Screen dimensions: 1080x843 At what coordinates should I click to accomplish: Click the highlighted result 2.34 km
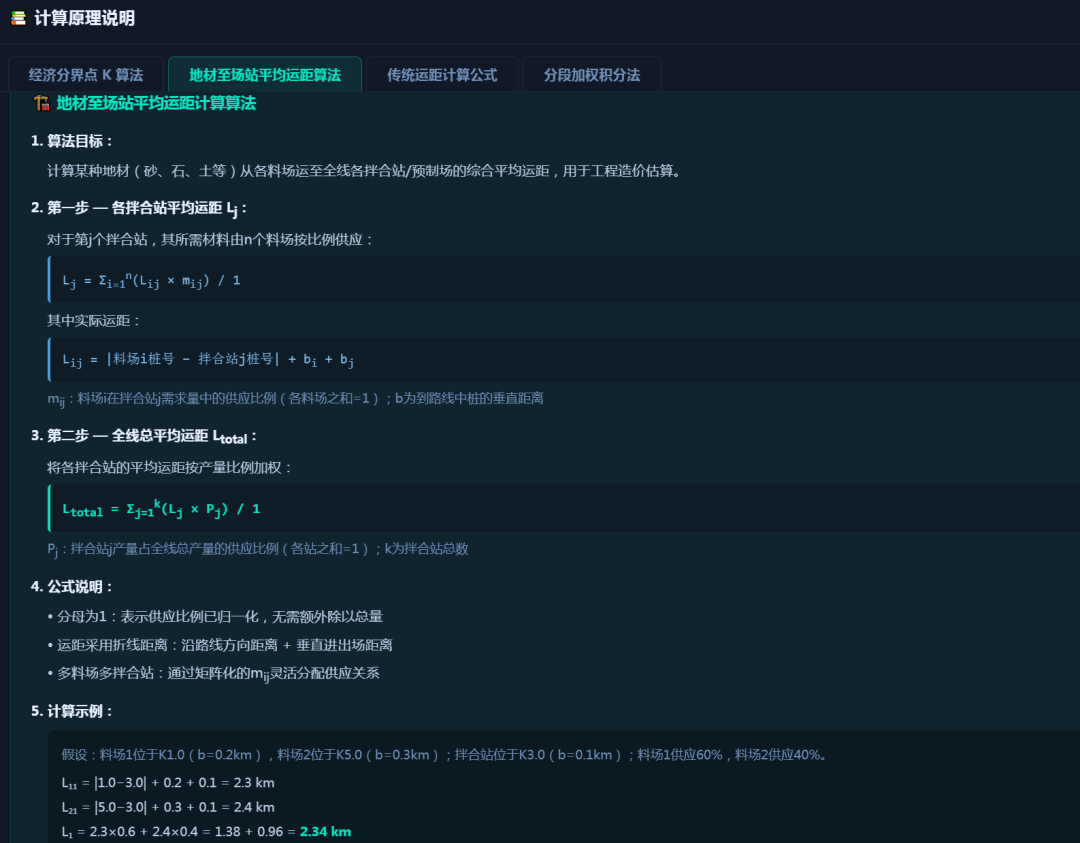coord(326,832)
